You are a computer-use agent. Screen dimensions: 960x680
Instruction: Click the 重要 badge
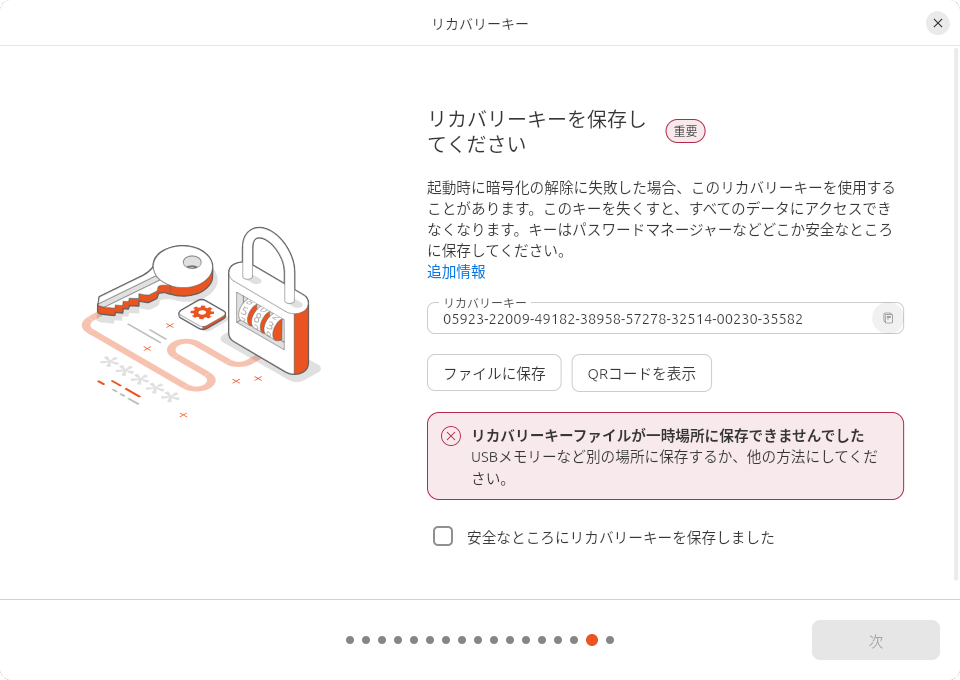(x=685, y=131)
